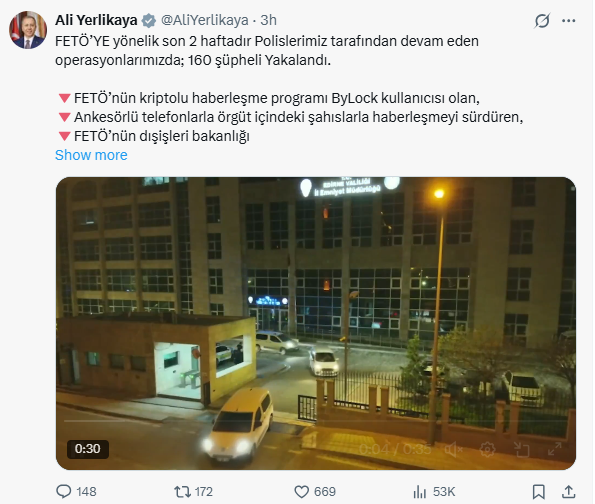
Task: Bookmark this tweet
Action: pyautogui.click(x=538, y=492)
